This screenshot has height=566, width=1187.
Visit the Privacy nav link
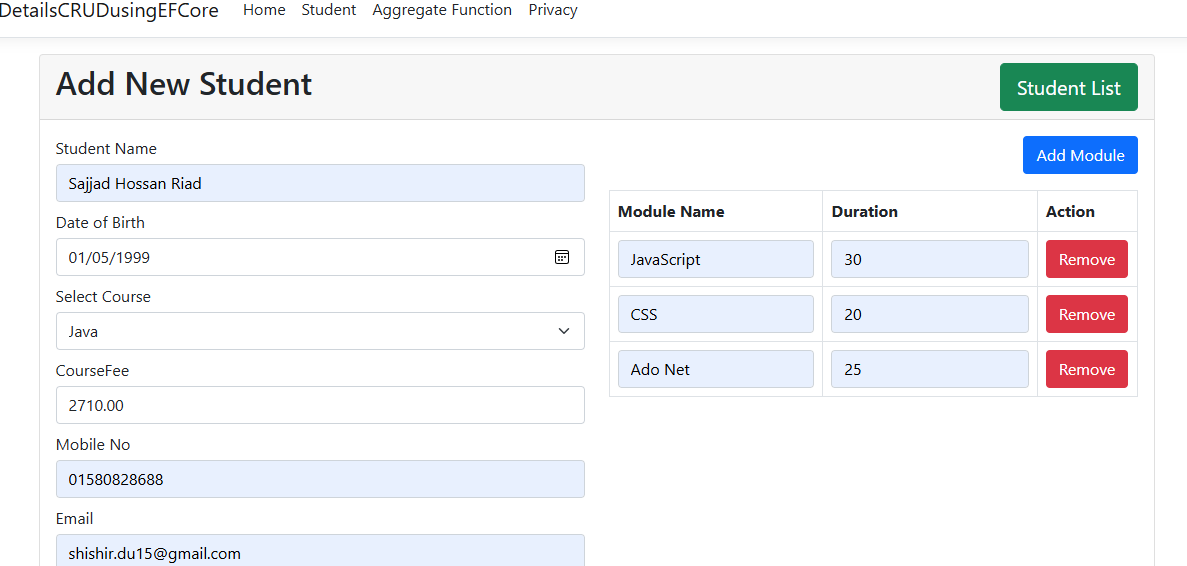click(553, 10)
